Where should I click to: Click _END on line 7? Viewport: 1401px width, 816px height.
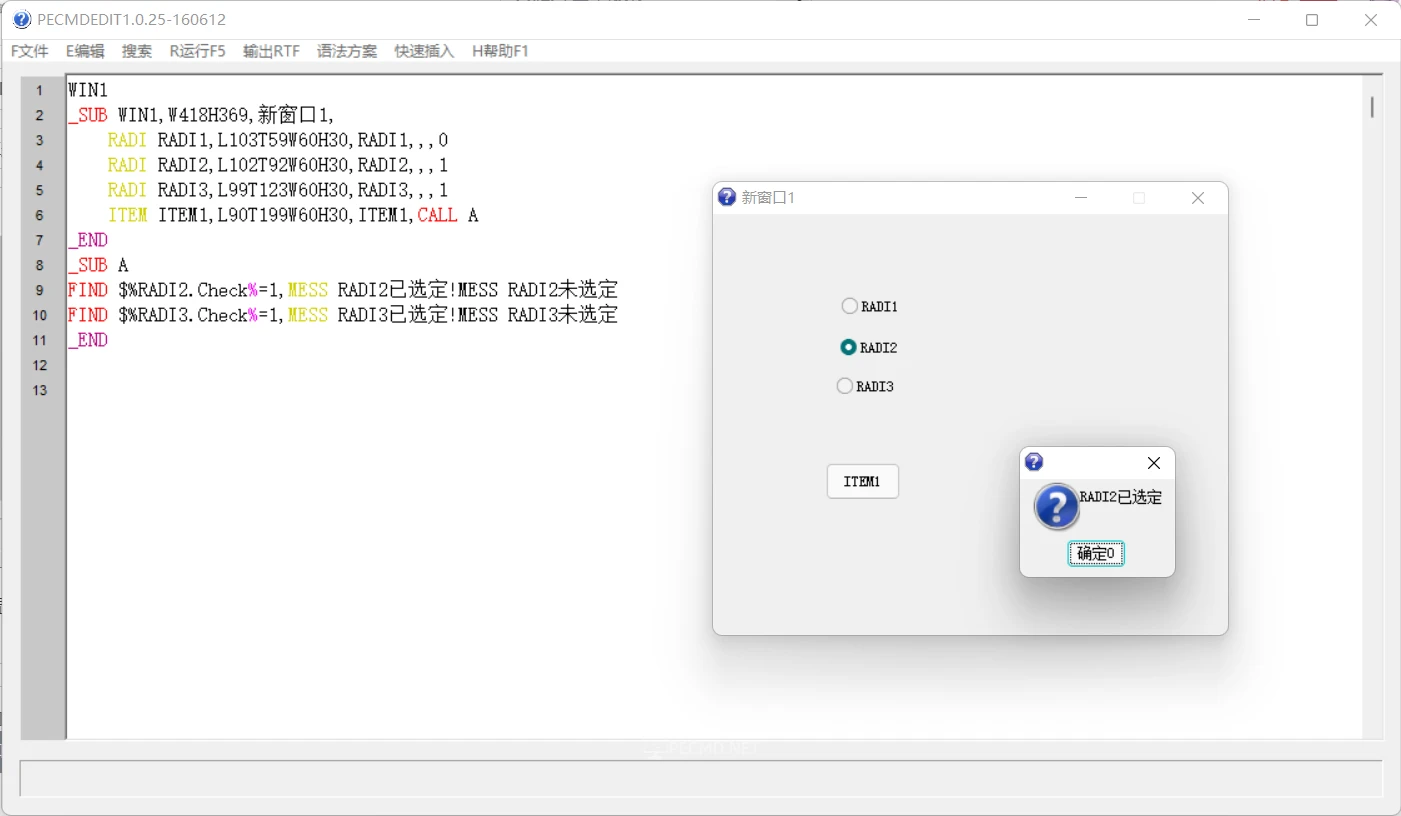(88, 240)
